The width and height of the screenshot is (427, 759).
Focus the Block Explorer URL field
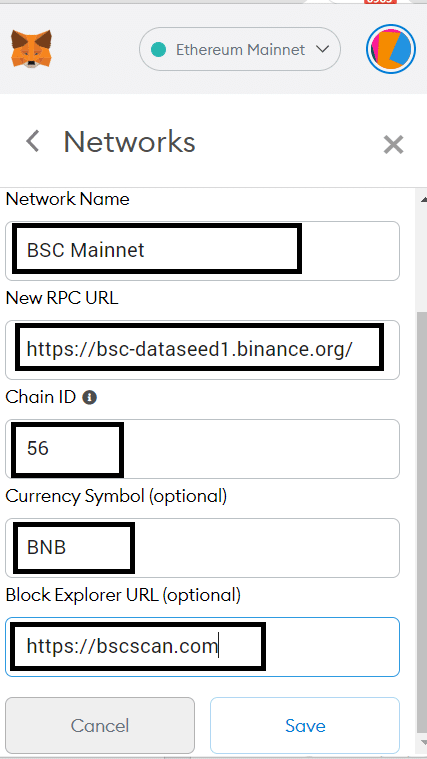(x=202, y=647)
